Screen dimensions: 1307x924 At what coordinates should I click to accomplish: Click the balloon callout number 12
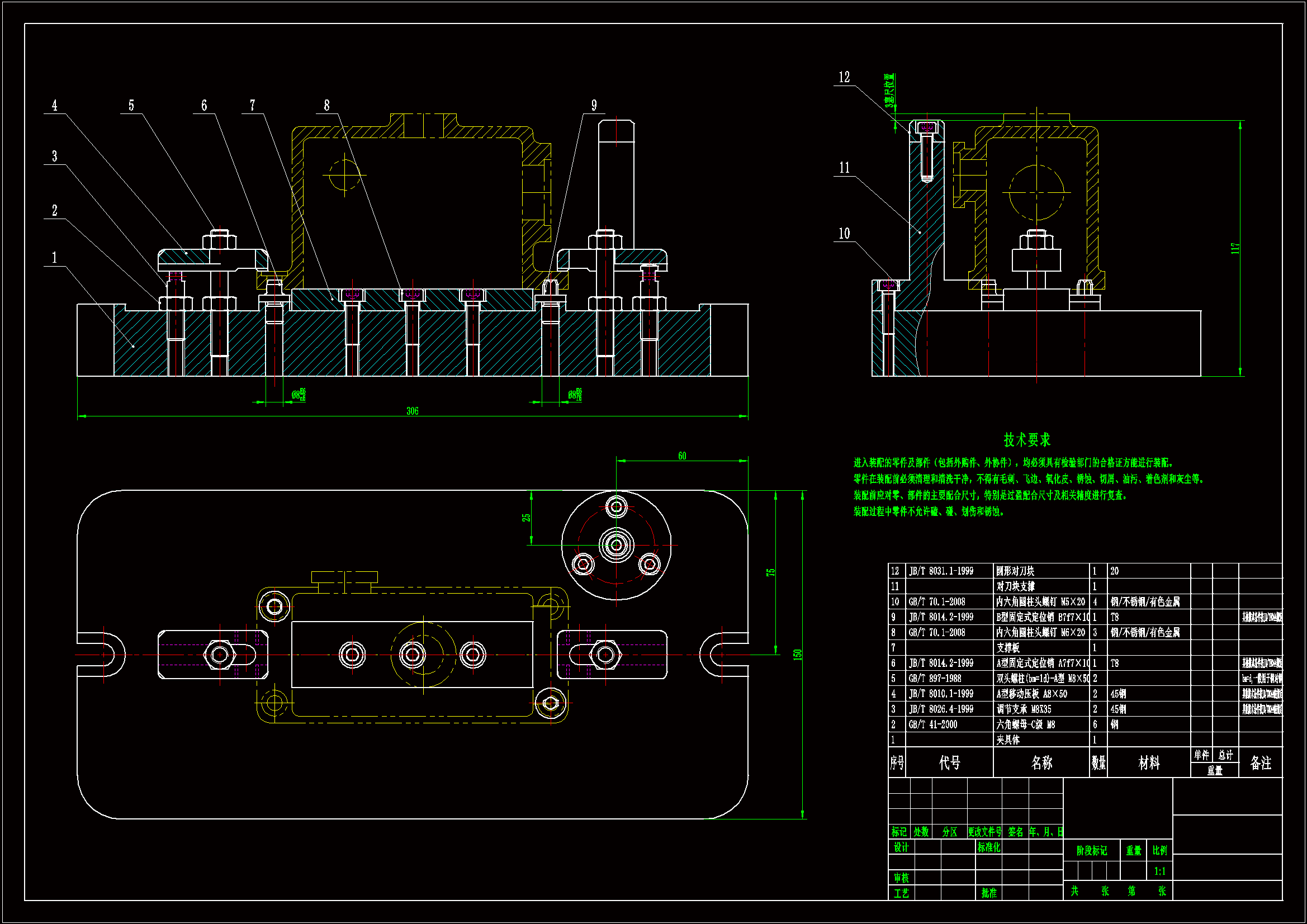(844, 78)
